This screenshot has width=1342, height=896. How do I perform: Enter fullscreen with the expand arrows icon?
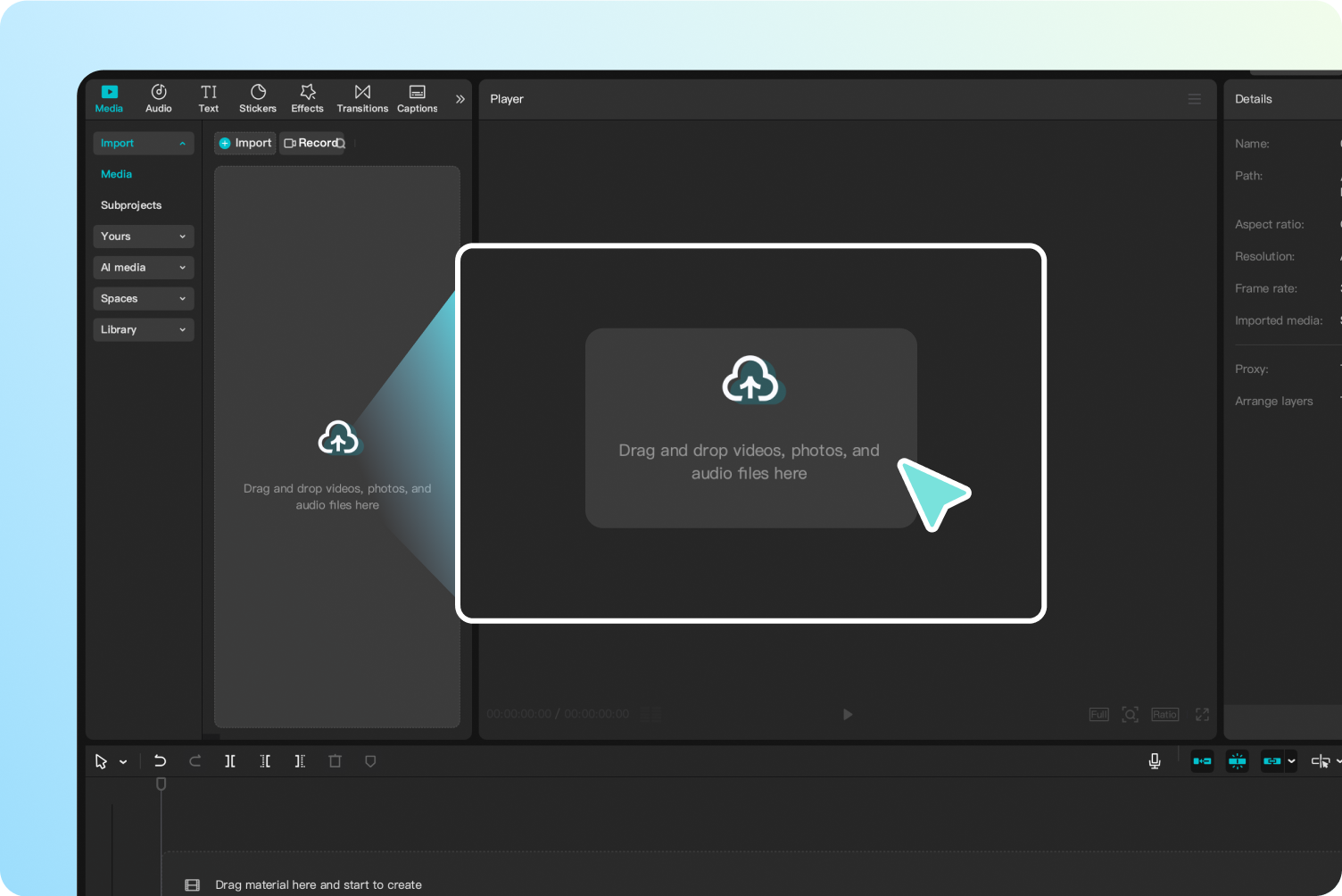pos(1203,715)
